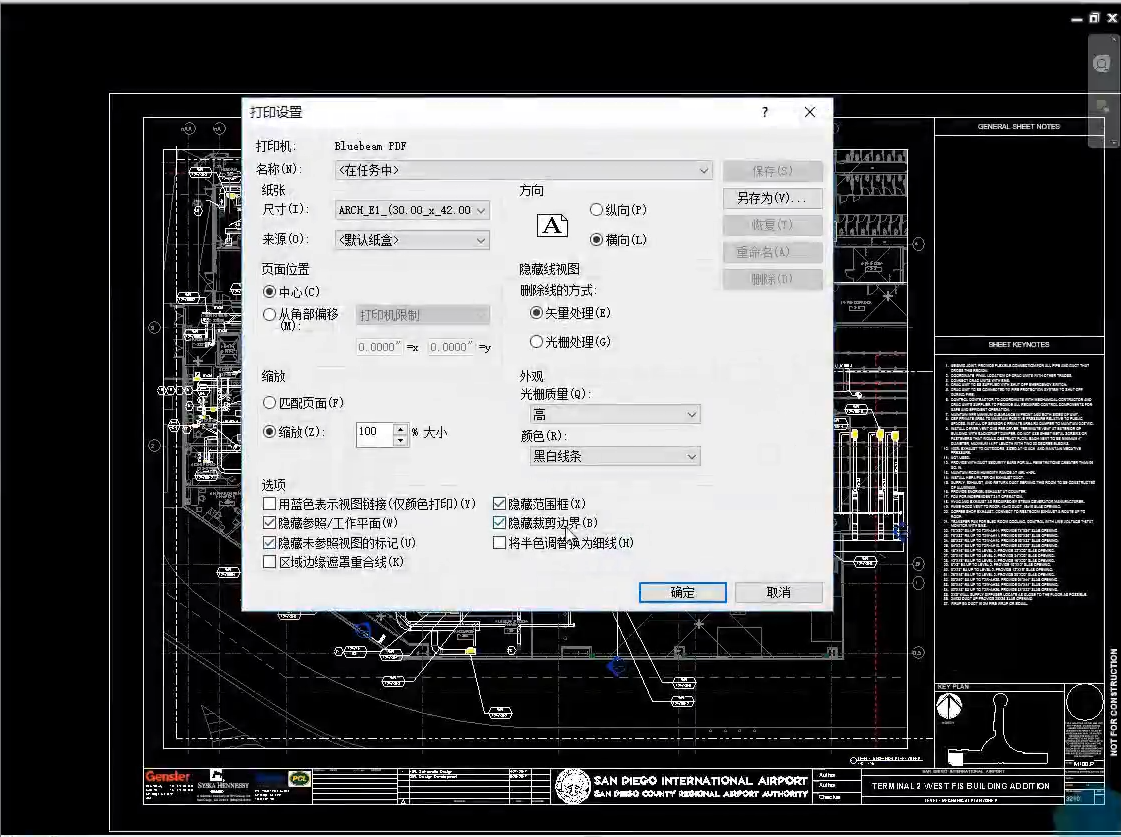Screen dimensions: 1121x837
Task: Click the landscape orientation page icon
Action: click(552, 225)
